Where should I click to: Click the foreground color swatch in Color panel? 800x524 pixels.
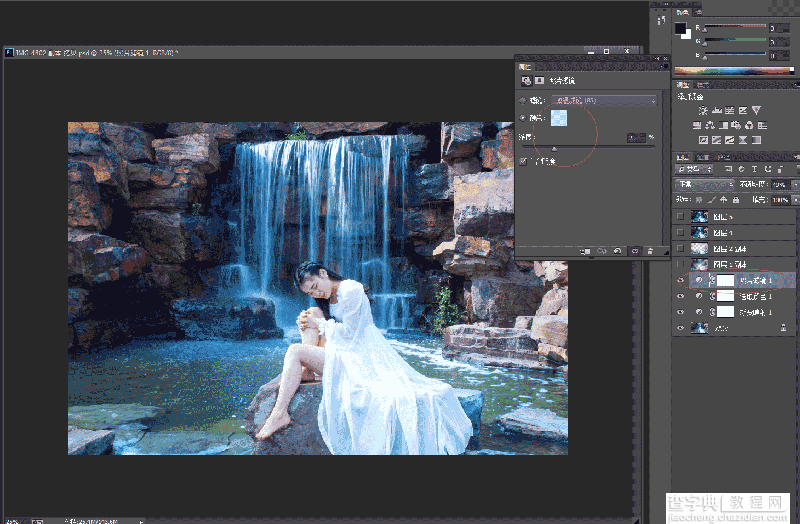[x=681, y=29]
